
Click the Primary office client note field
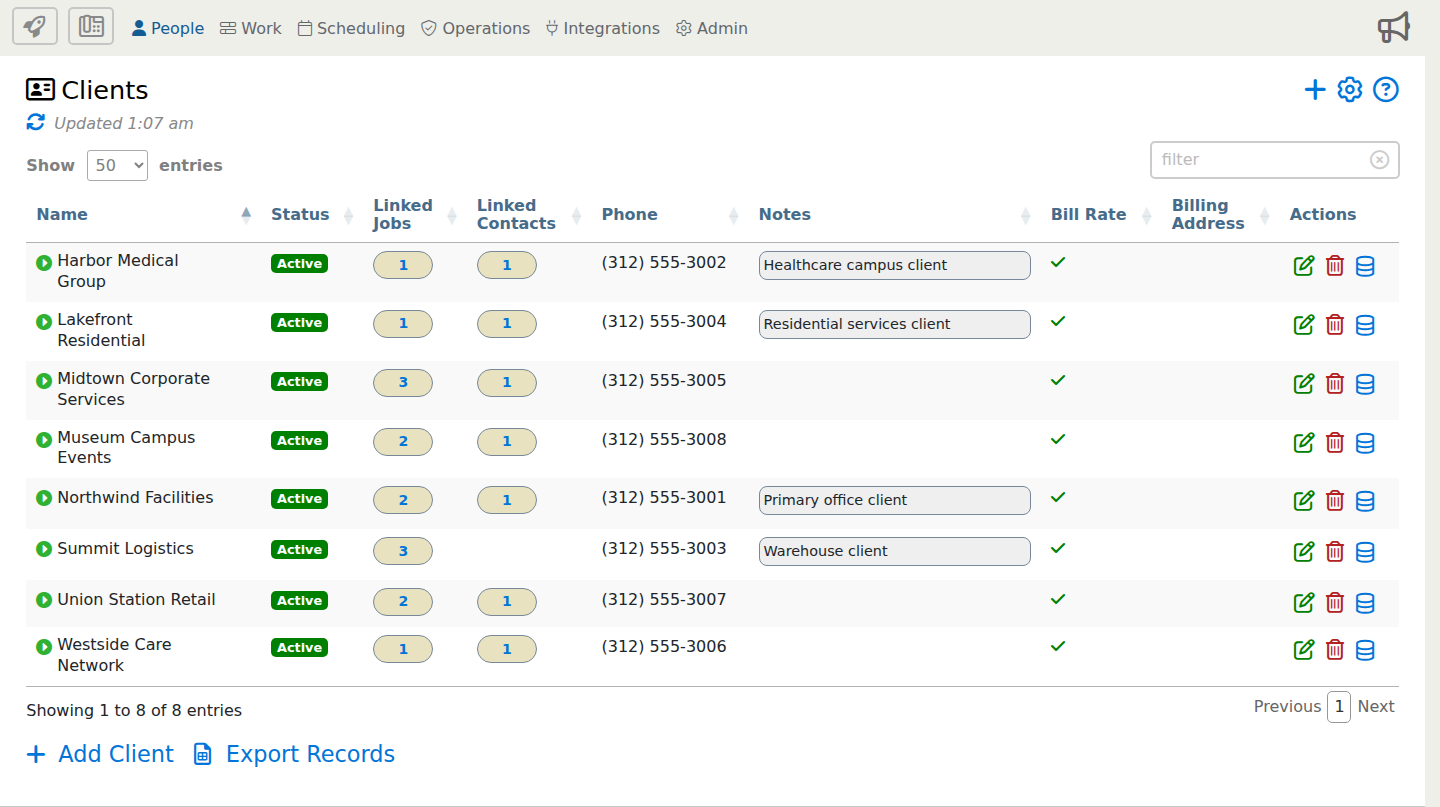tap(894, 500)
